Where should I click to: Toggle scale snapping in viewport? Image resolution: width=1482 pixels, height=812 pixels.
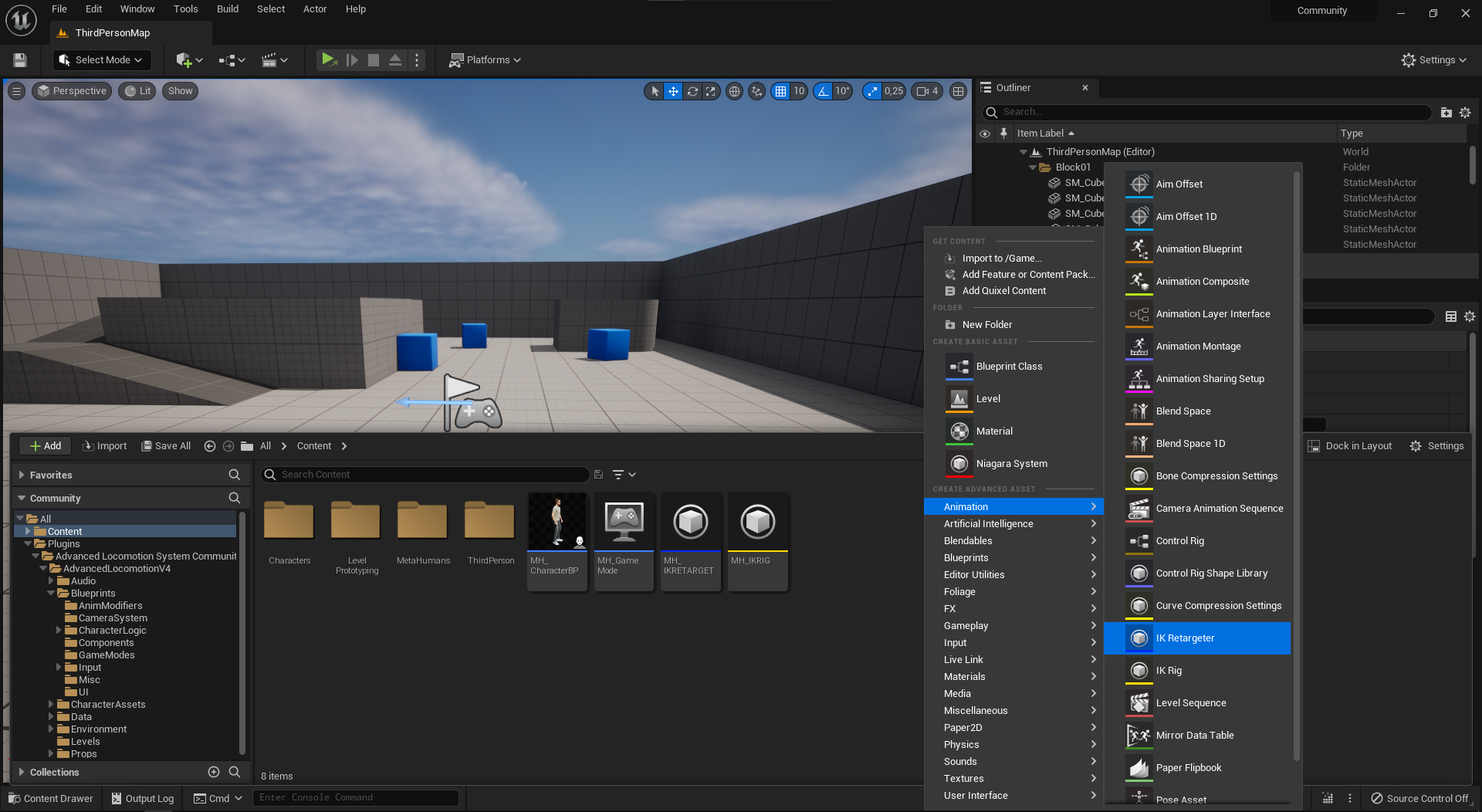click(872, 91)
